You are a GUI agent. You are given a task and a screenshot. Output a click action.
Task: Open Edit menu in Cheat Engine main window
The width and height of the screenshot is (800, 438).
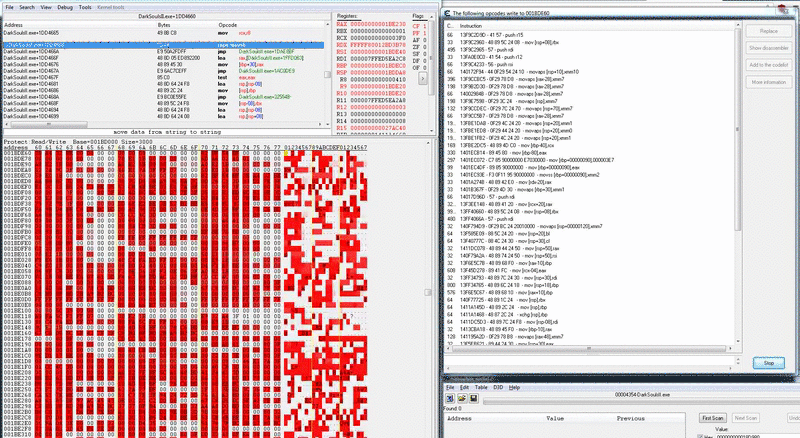(464, 387)
